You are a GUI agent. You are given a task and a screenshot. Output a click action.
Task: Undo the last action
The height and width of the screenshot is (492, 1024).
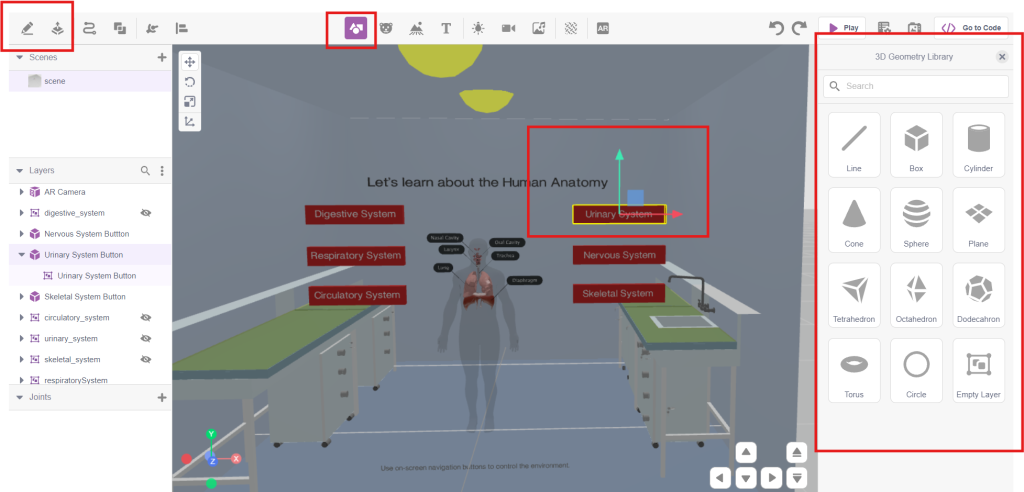click(x=776, y=28)
